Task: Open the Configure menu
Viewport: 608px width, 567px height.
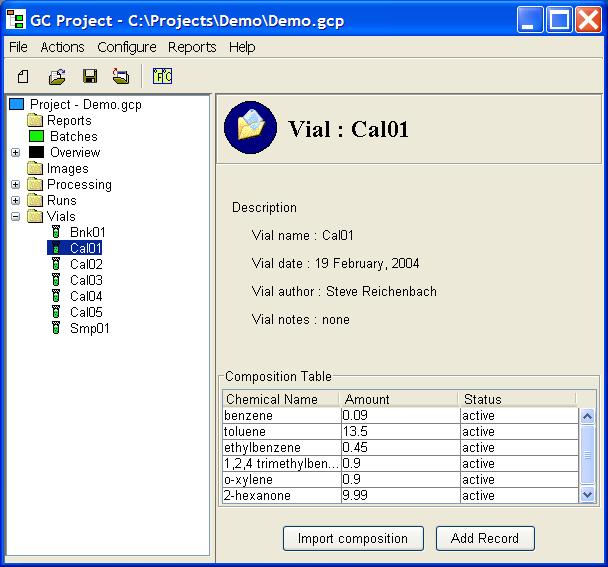Action: [127, 47]
